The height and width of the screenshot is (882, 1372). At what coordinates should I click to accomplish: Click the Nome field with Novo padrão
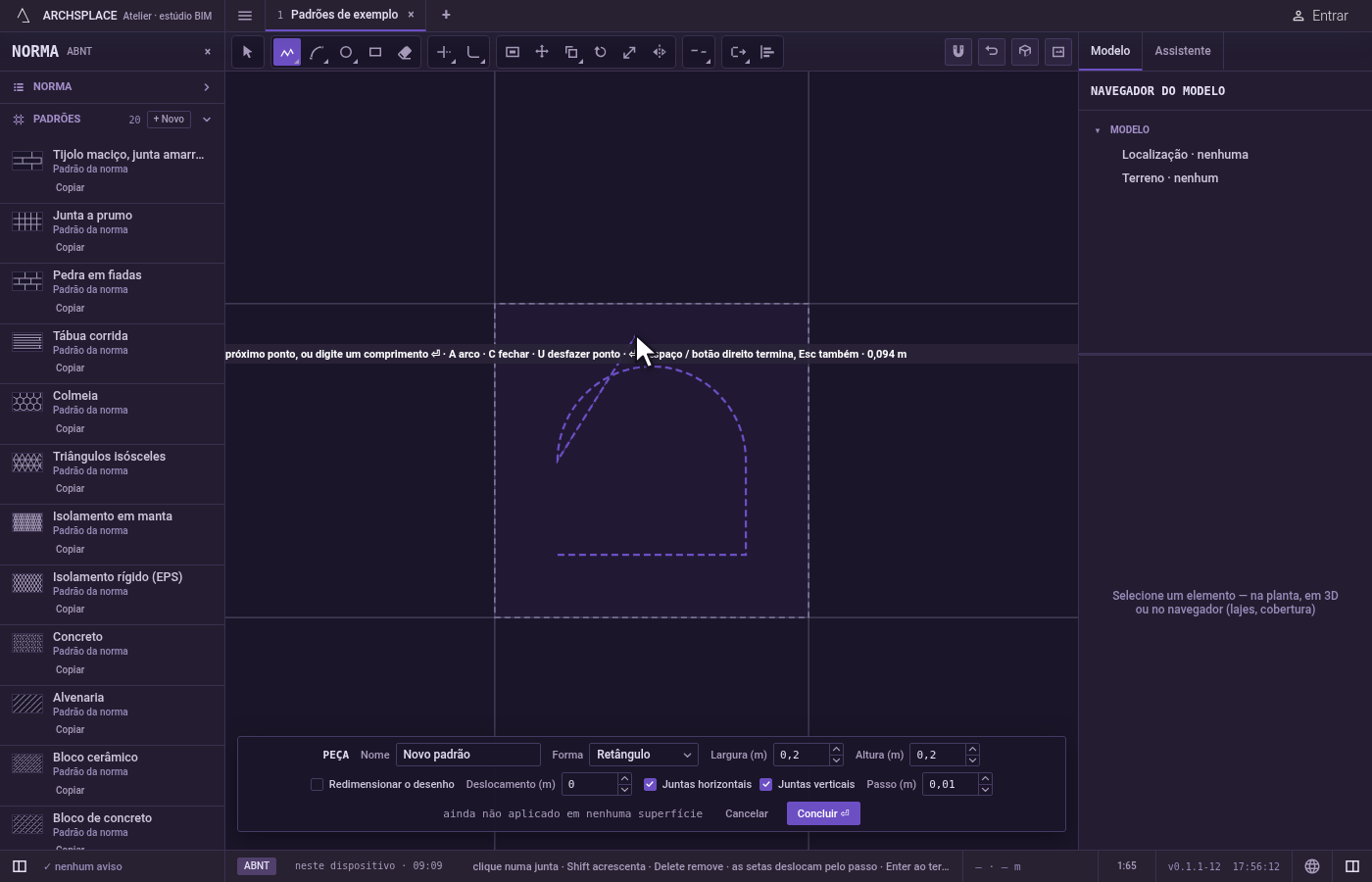coord(468,755)
